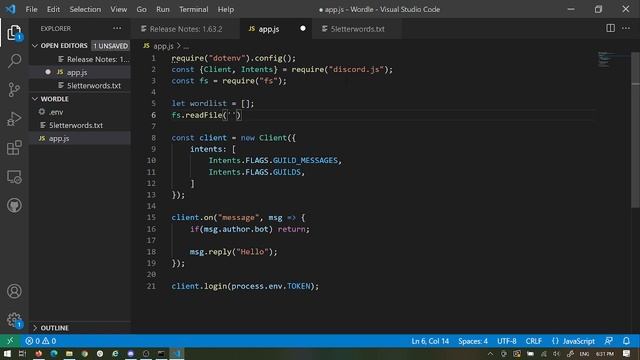Switch to app.js editor tab
This screenshot has width=640, height=360.
pyautogui.click(x=276, y=29)
